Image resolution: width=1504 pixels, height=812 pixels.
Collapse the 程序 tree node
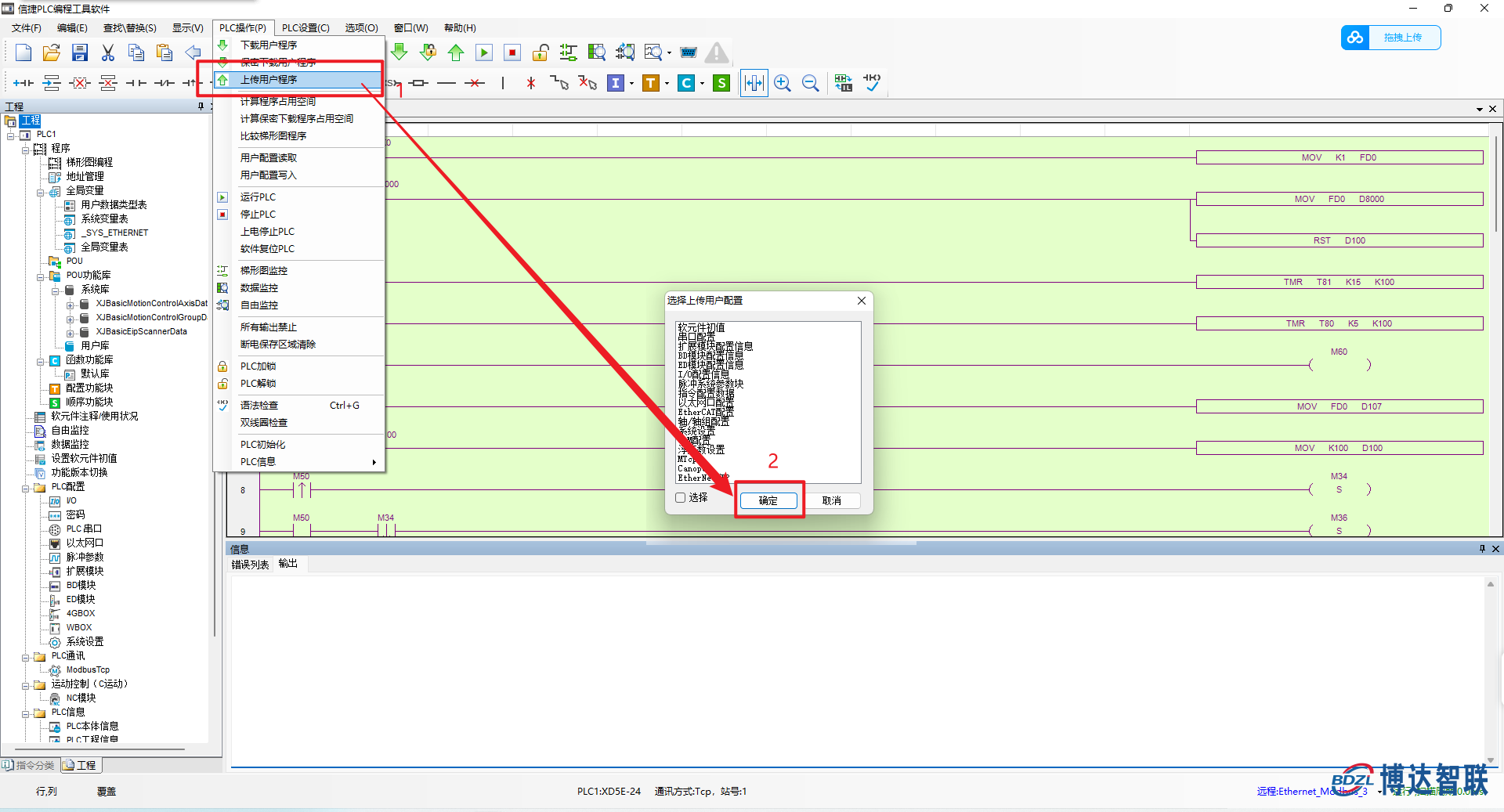(26, 149)
